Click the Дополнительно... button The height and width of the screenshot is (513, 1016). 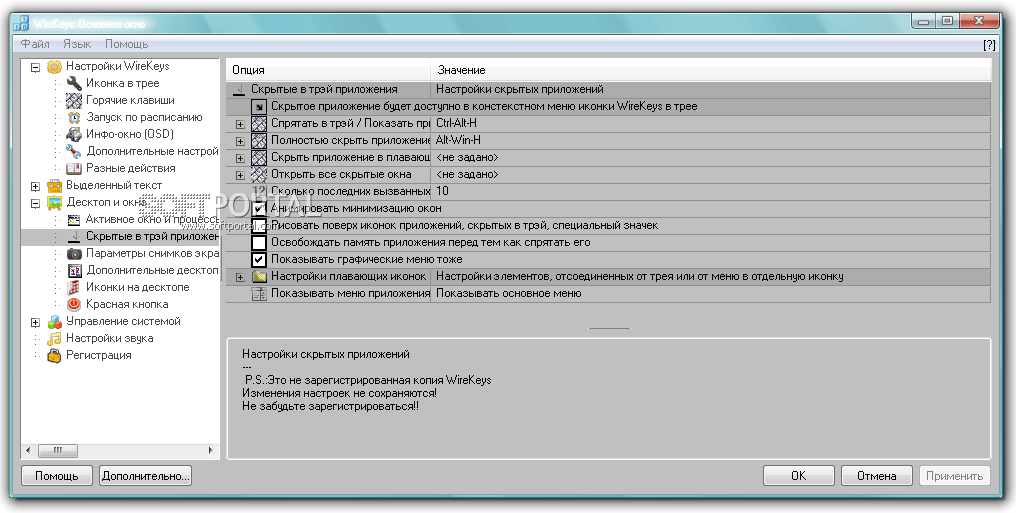coord(146,476)
